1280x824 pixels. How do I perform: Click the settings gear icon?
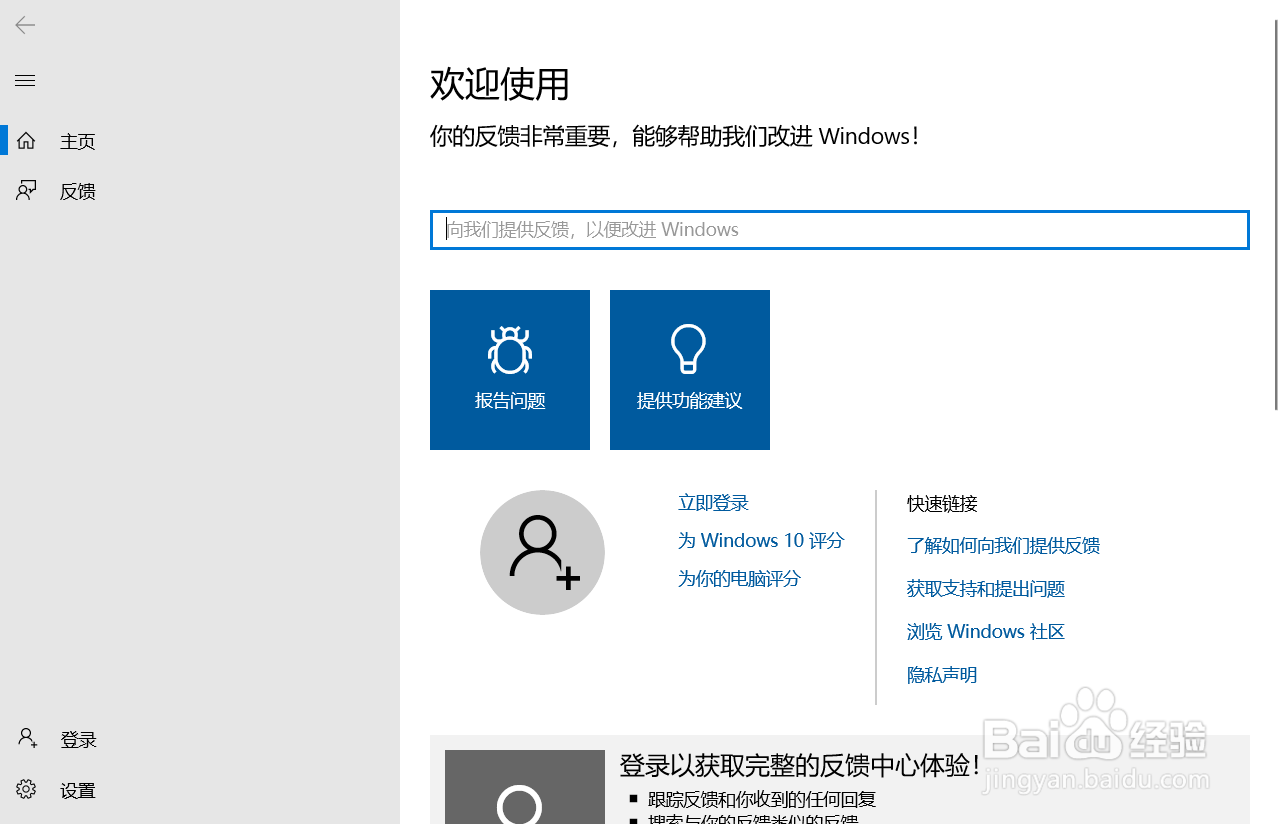pos(26,789)
